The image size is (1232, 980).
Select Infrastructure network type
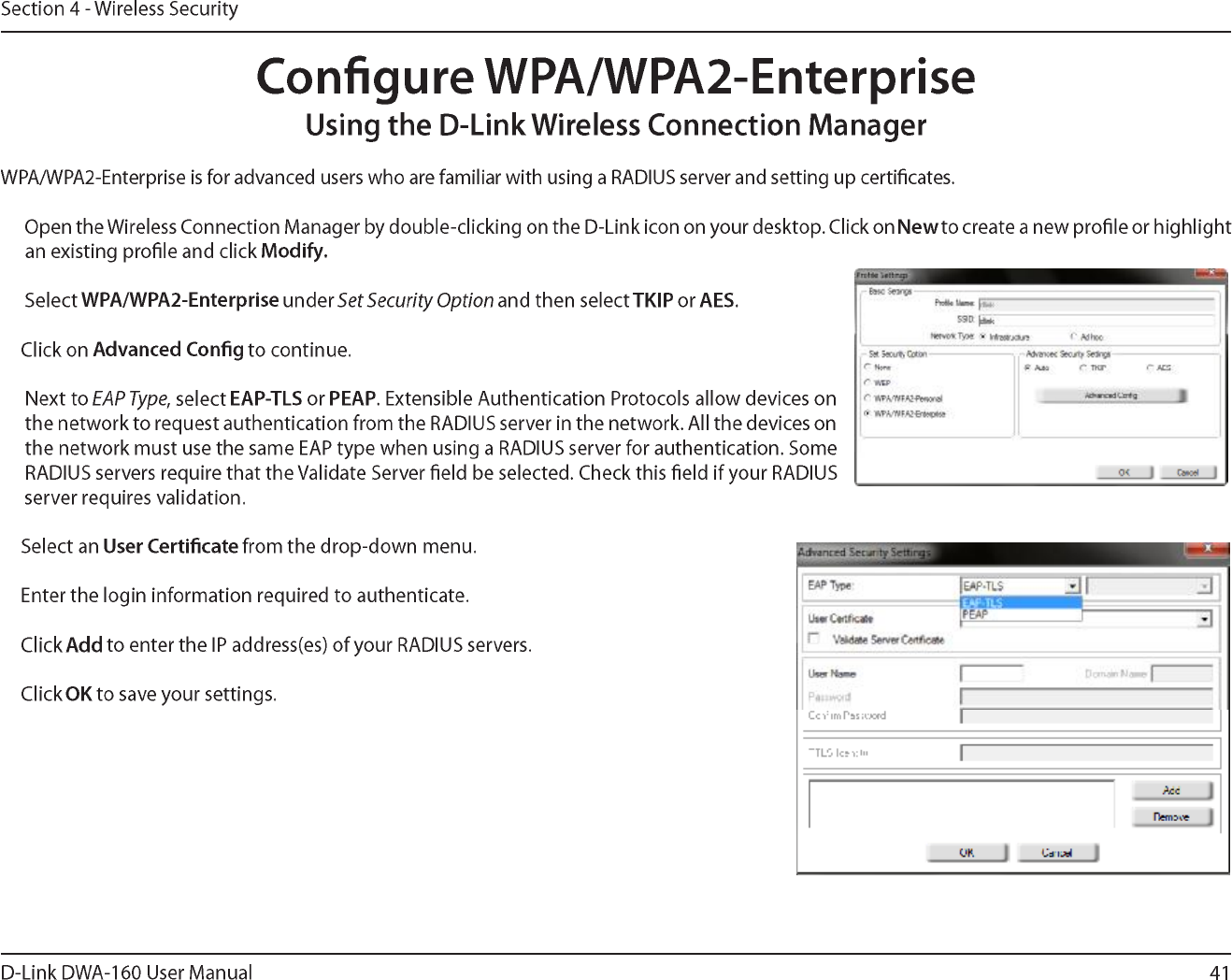982,336
